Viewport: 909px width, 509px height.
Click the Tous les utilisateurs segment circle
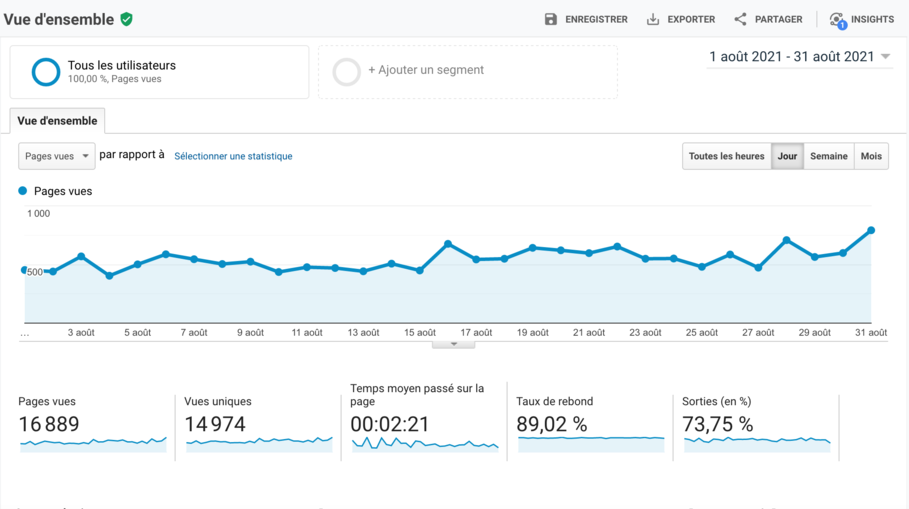(46, 72)
